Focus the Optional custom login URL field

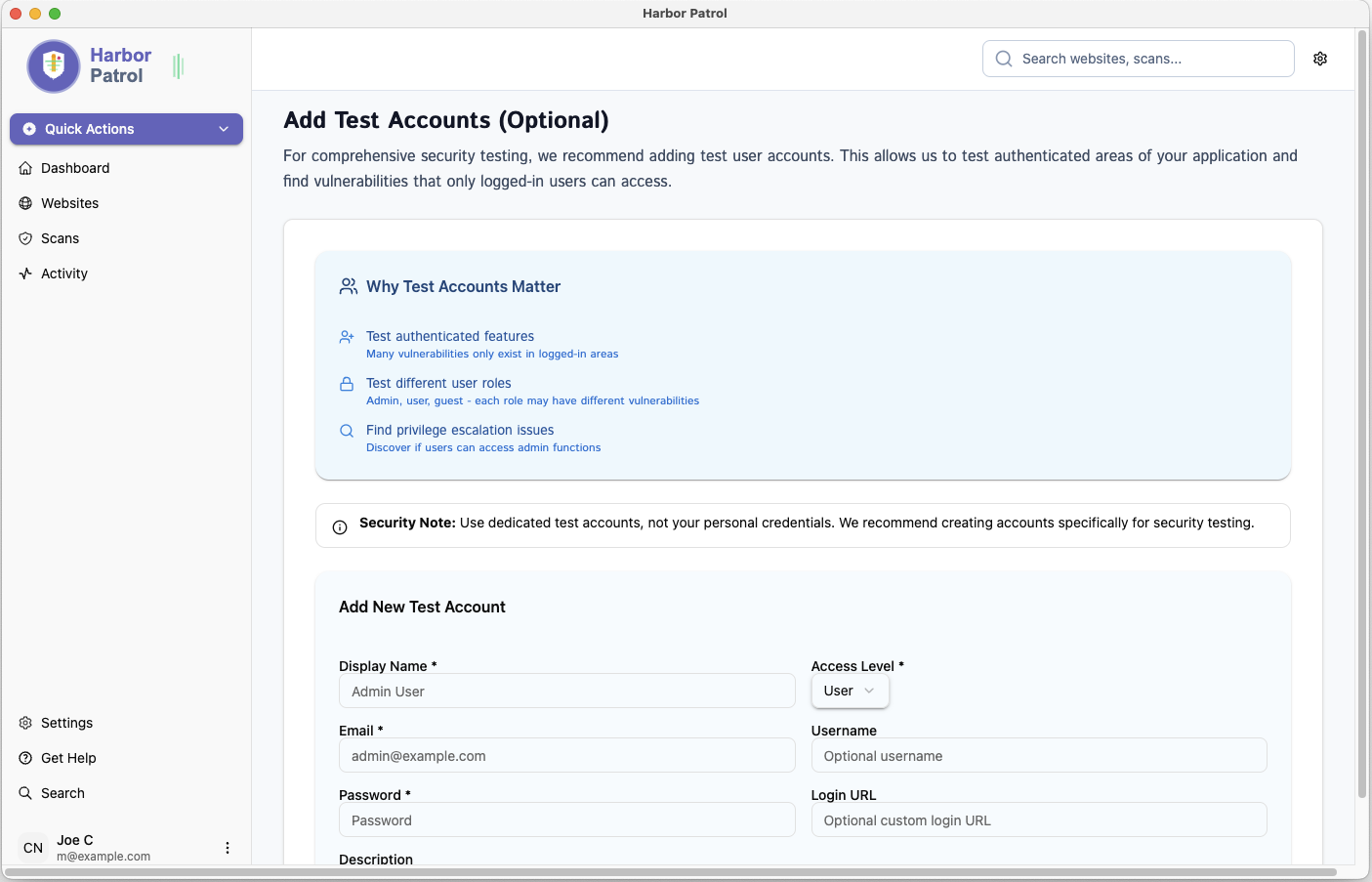[x=1038, y=819]
